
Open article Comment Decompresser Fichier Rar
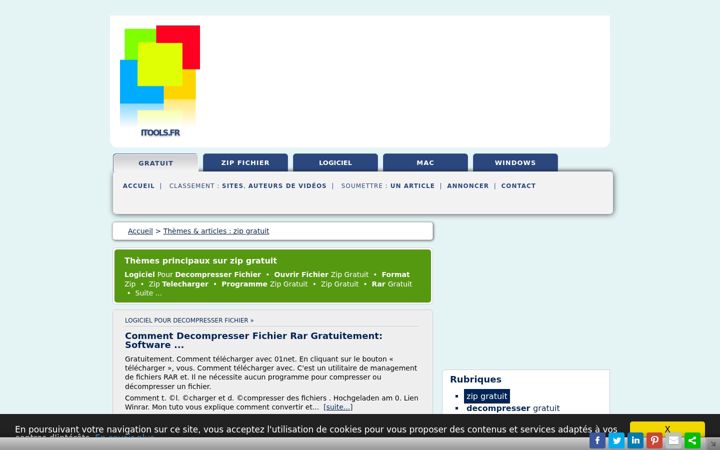[x=253, y=340]
